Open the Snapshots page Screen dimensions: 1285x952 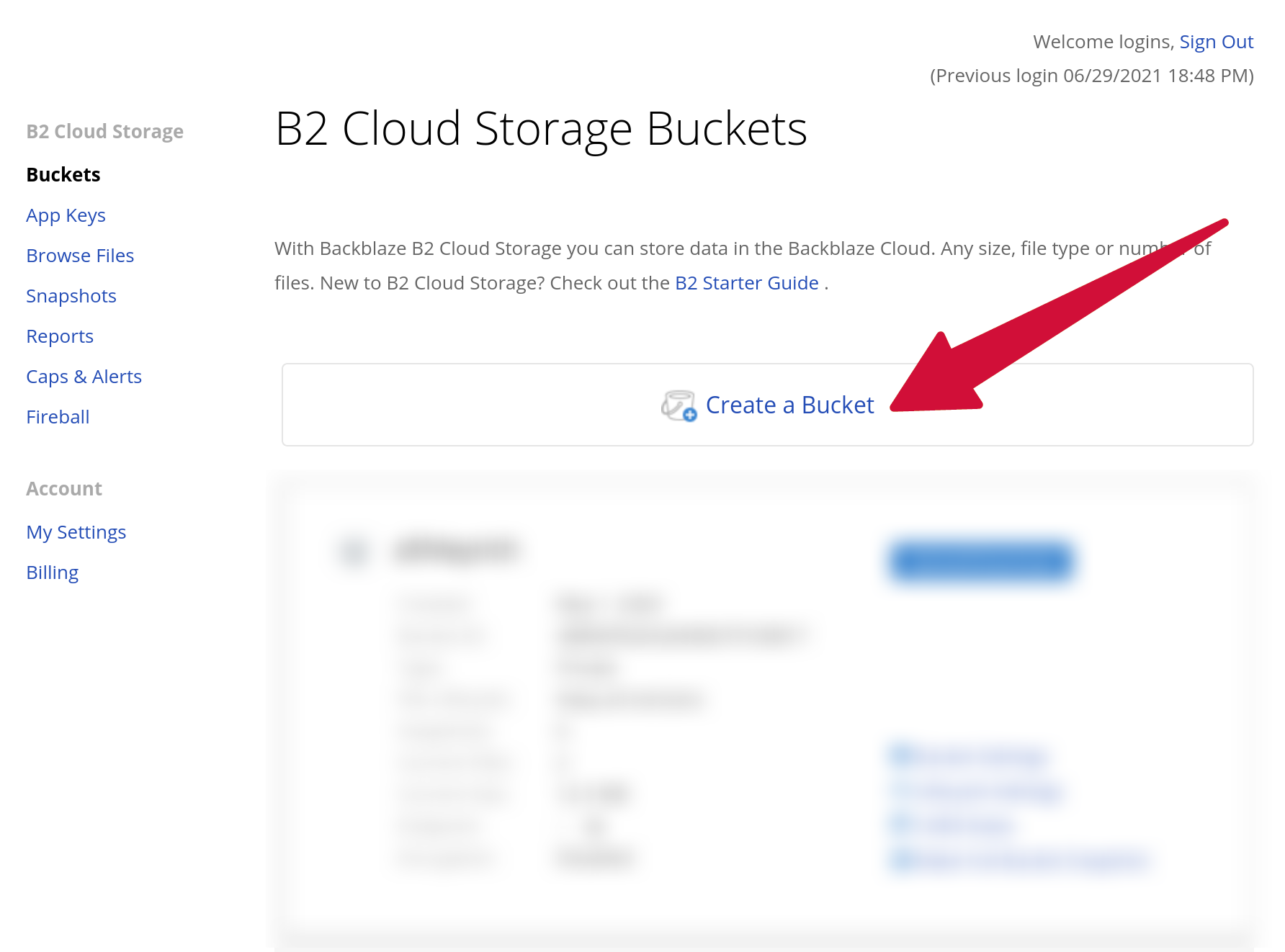[71, 295]
